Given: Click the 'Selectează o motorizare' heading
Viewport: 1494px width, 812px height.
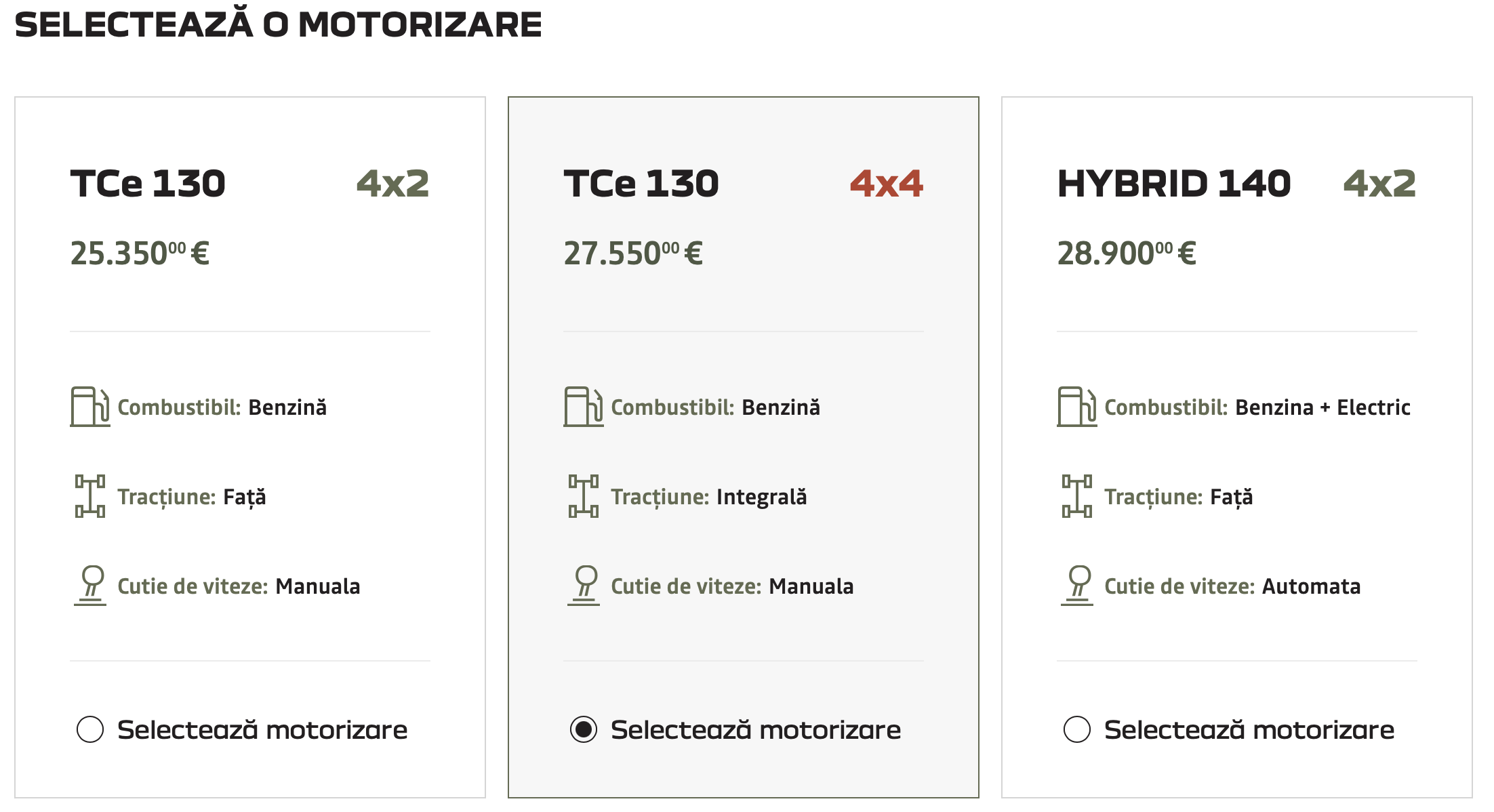Looking at the screenshot, I should tap(278, 24).
